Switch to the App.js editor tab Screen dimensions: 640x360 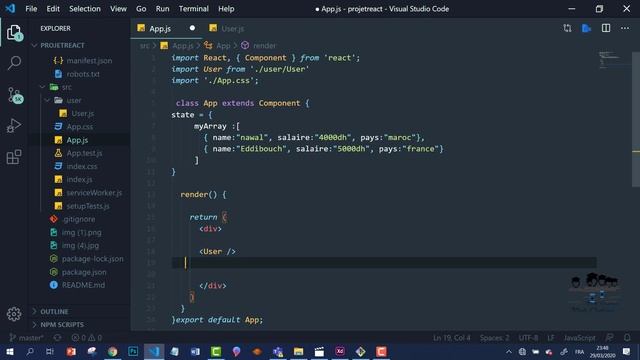coord(166,28)
